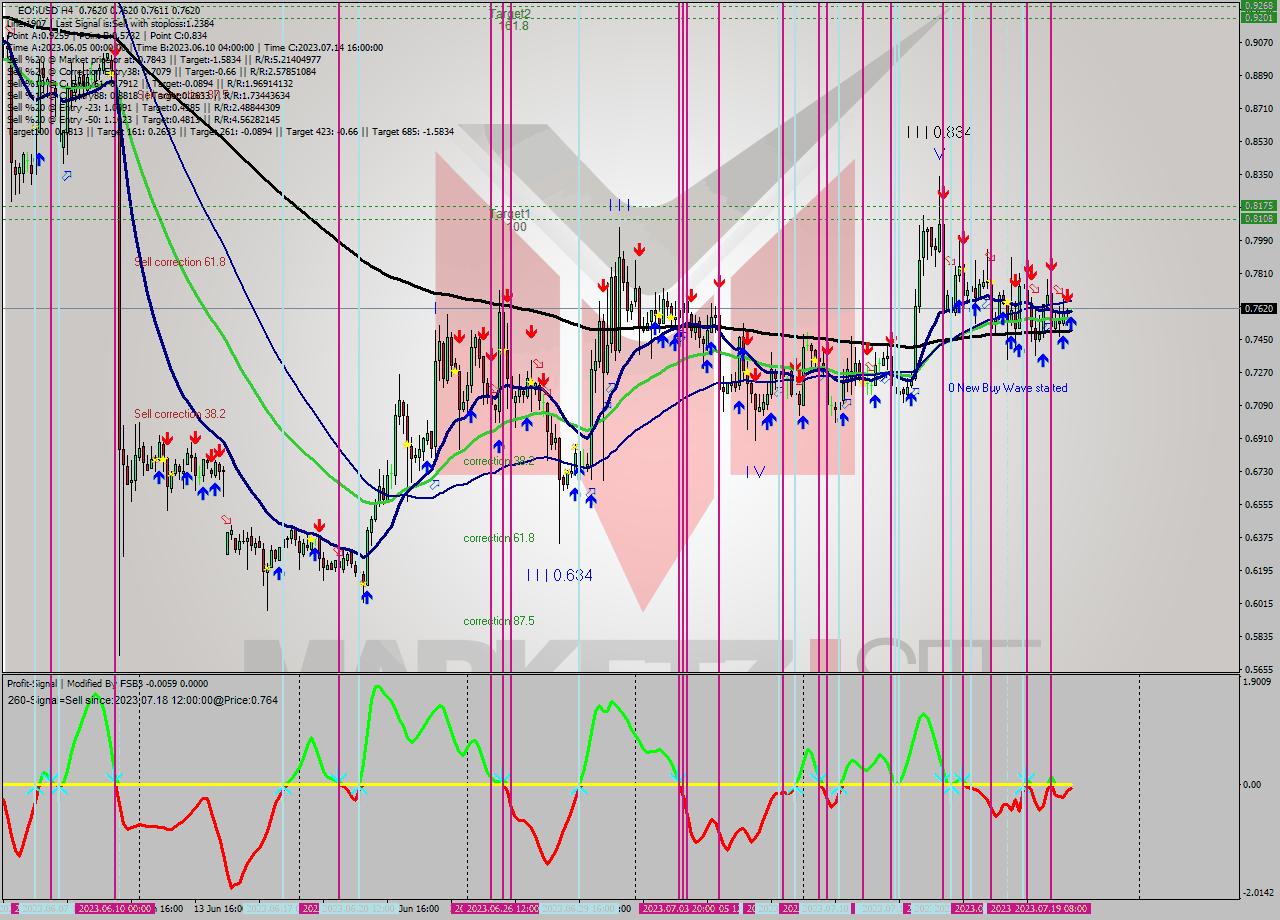Click the line ending 'R/R:2.57851084'

(x=162, y=71)
